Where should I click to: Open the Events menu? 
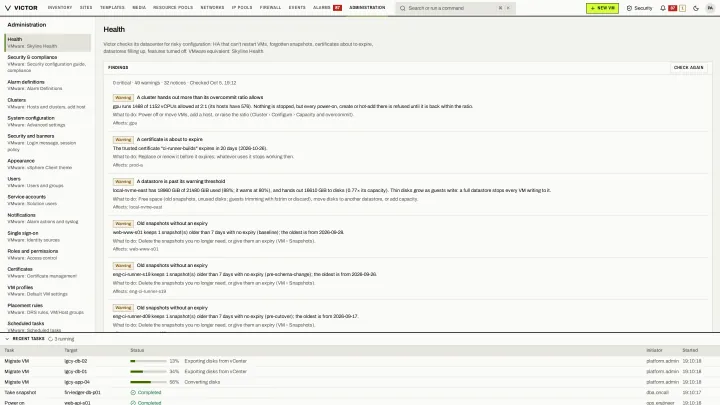coord(297,8)
